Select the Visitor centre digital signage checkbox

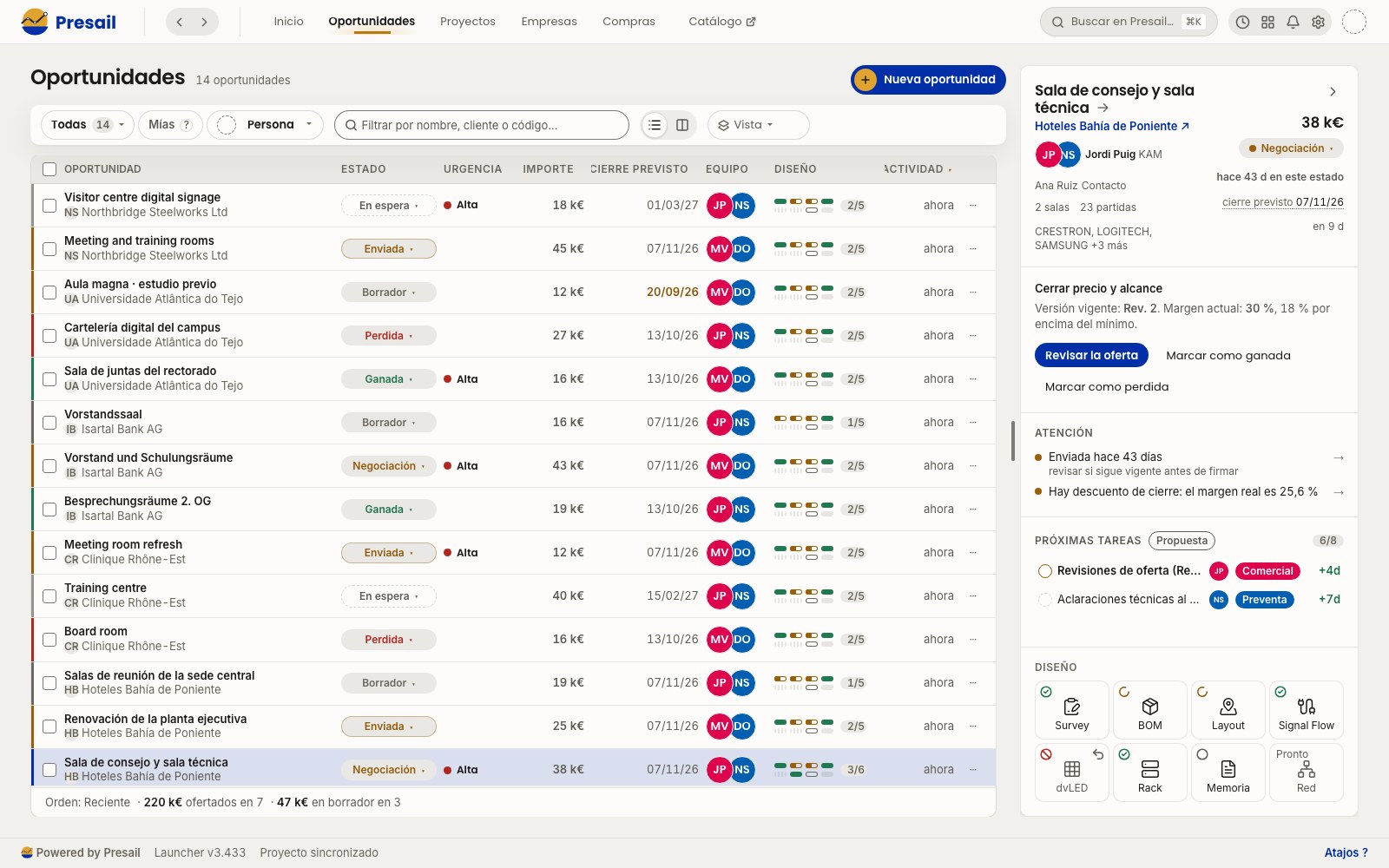click(x=49, y=206)
